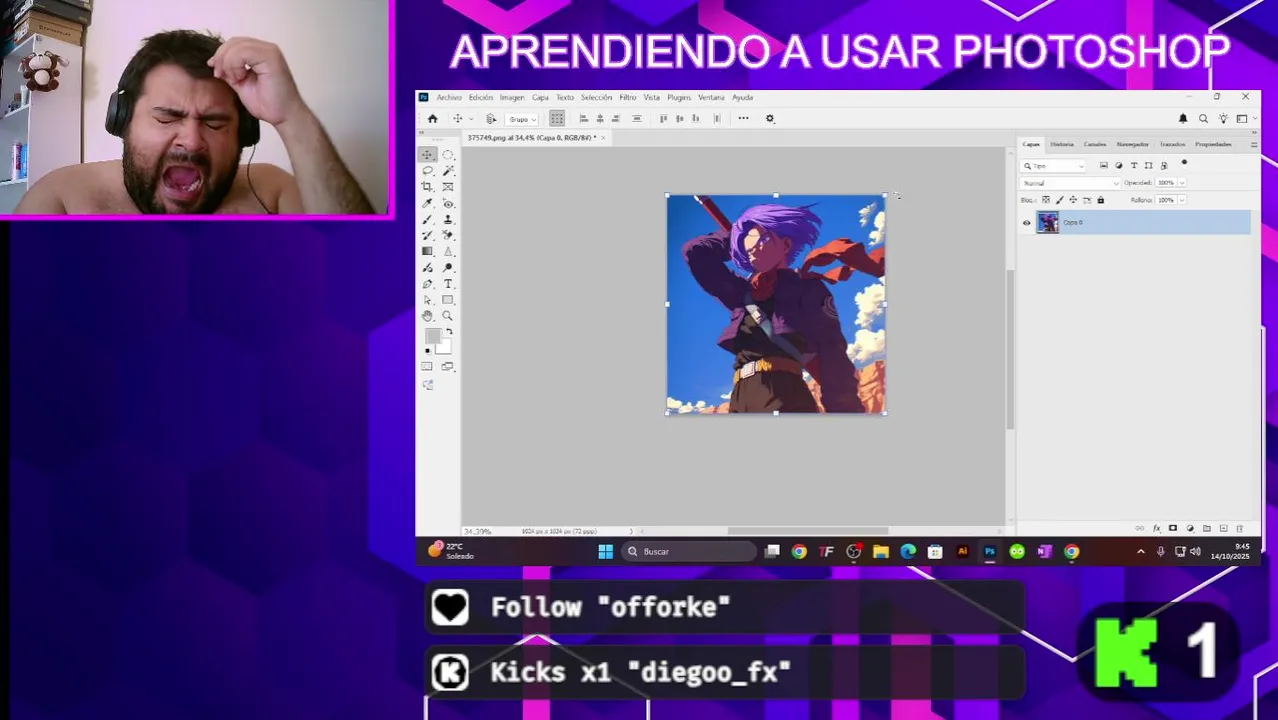
Task: Toggle lock image pixels brush icon
Action: (x=1060, y=200)
